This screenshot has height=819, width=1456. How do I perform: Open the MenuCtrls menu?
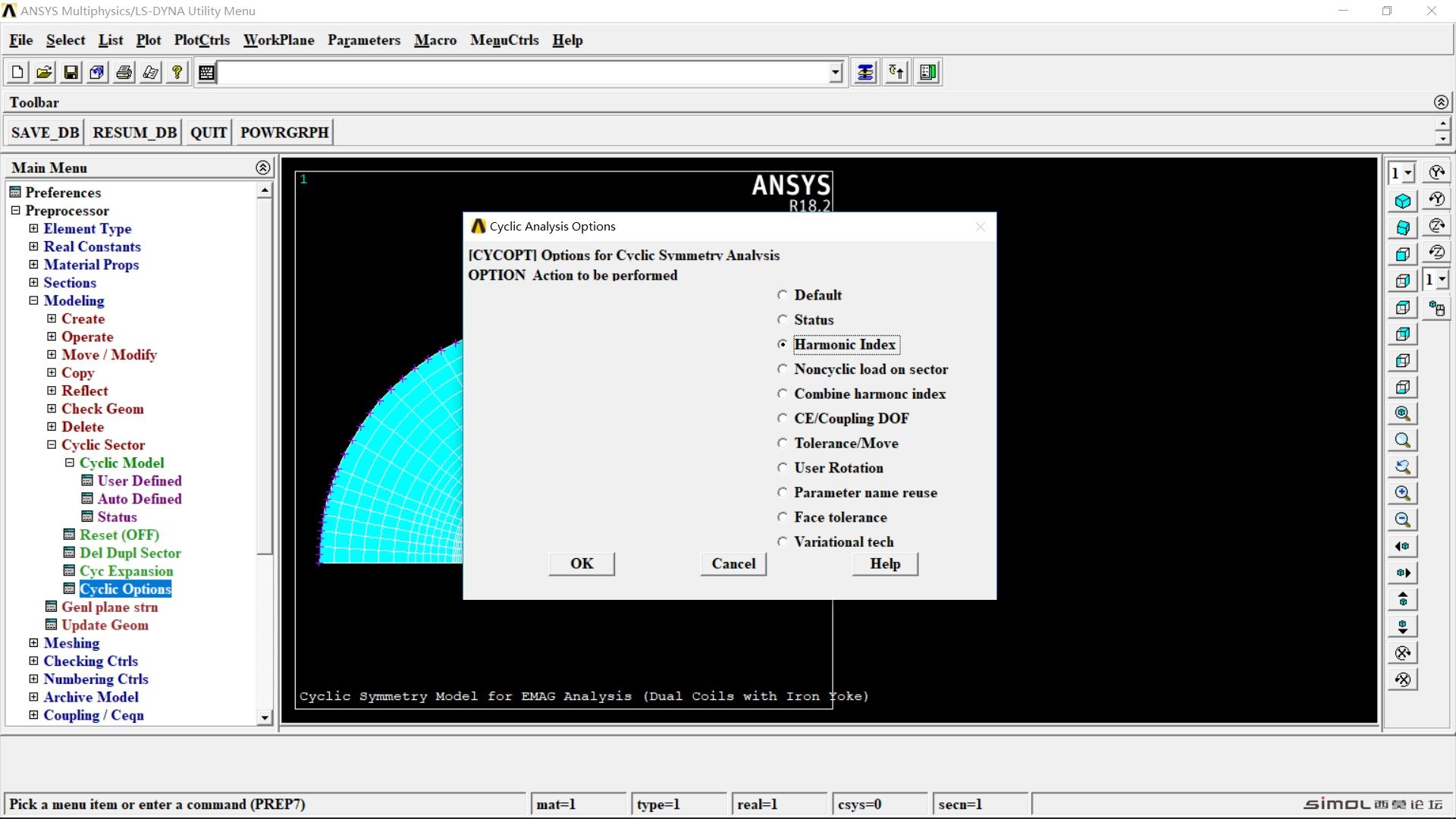point(504,40)
